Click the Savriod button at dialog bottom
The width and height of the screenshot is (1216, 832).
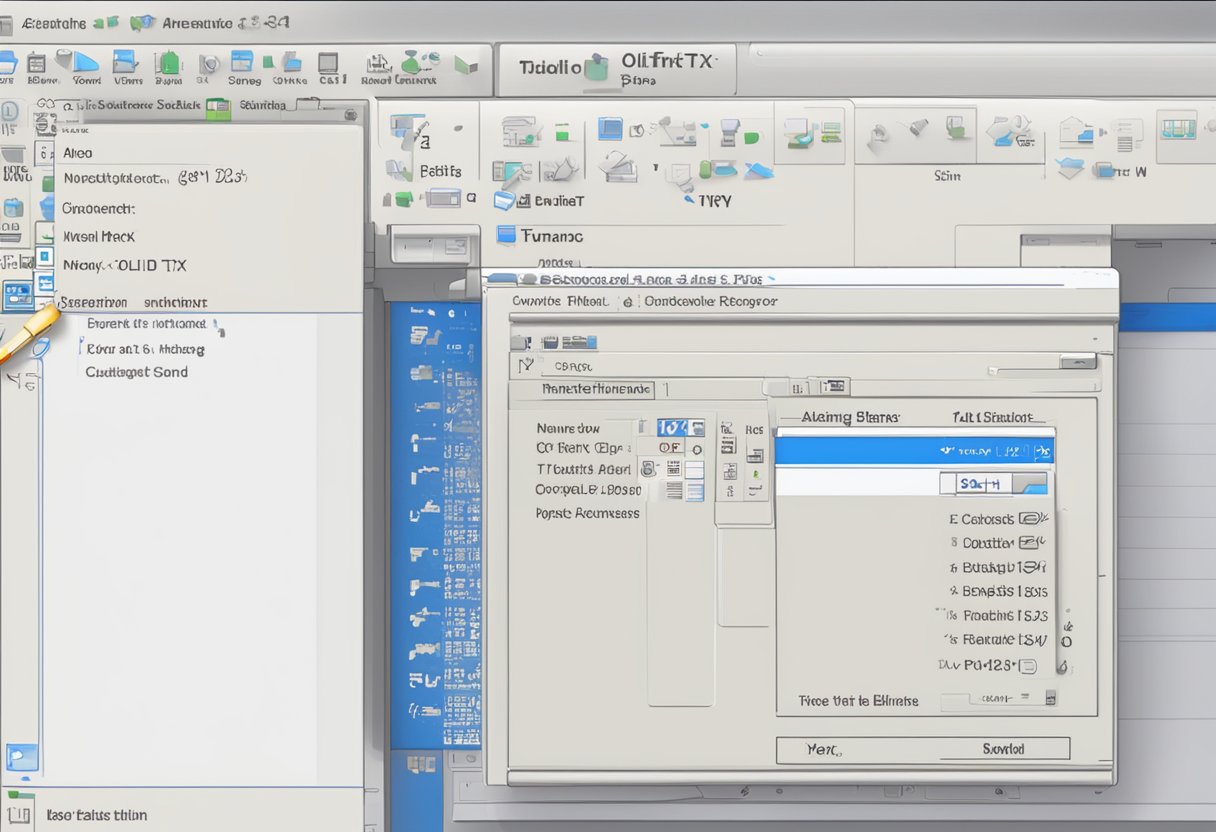(x=1003, y=749)
